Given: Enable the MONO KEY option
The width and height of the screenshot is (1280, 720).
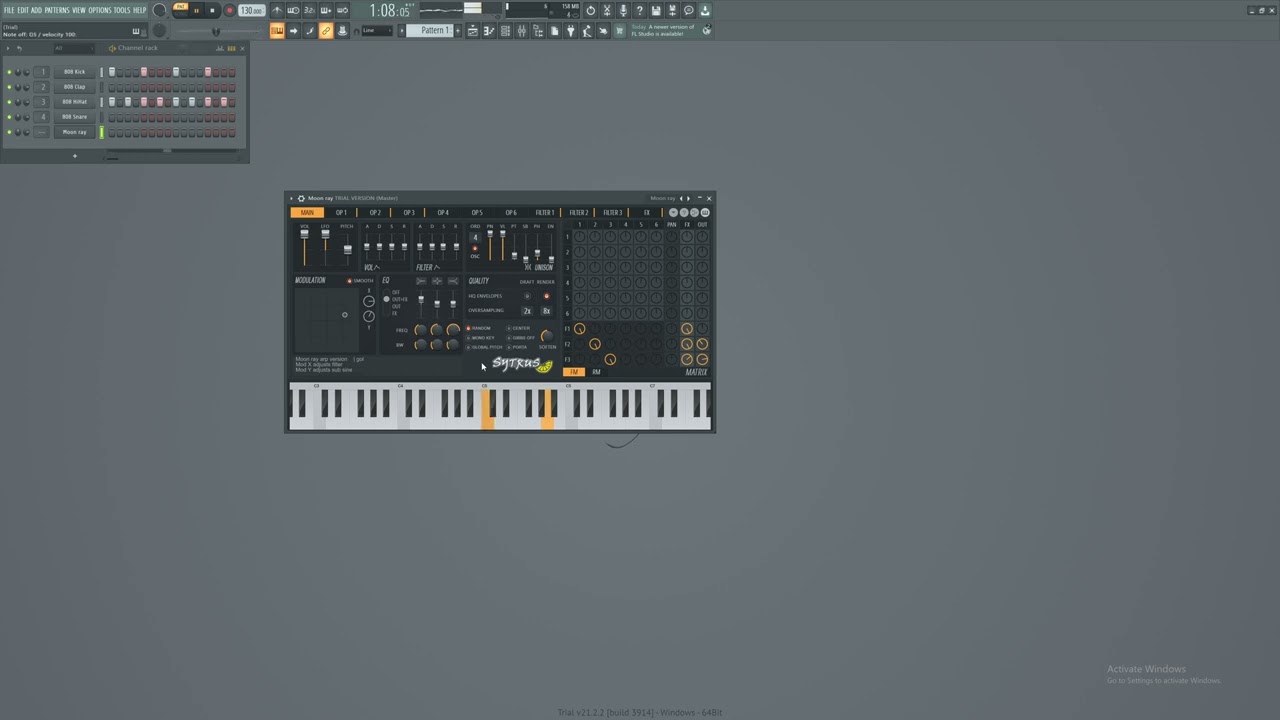Looking at the screenshot, I should coord(468,338).
